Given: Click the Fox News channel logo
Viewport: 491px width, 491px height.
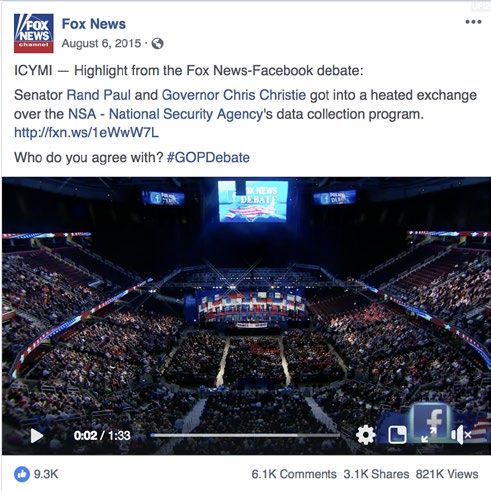Looking at the screenshot, I should coord(33,33).
